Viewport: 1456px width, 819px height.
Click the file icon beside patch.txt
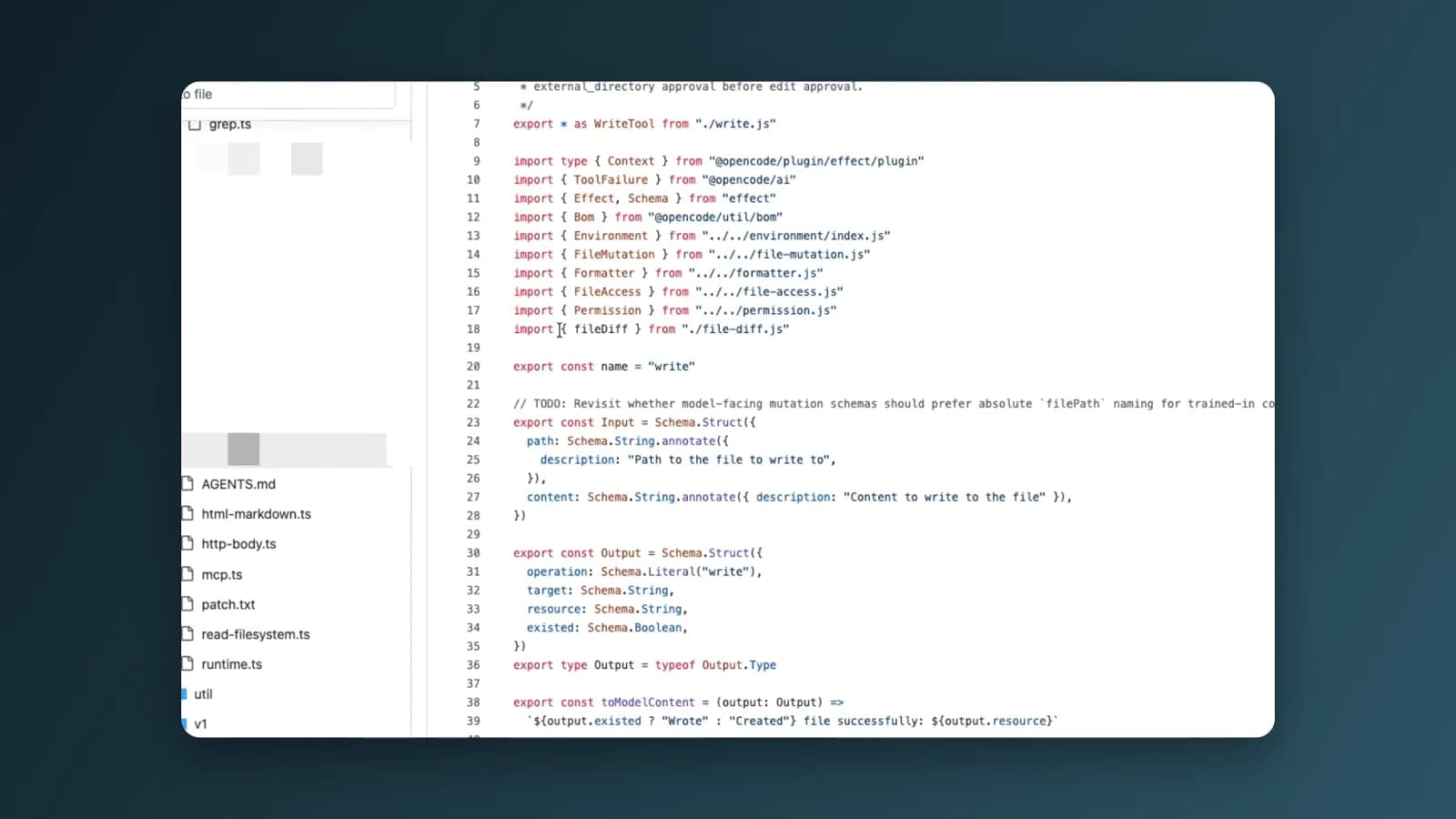tap(187, 604)
